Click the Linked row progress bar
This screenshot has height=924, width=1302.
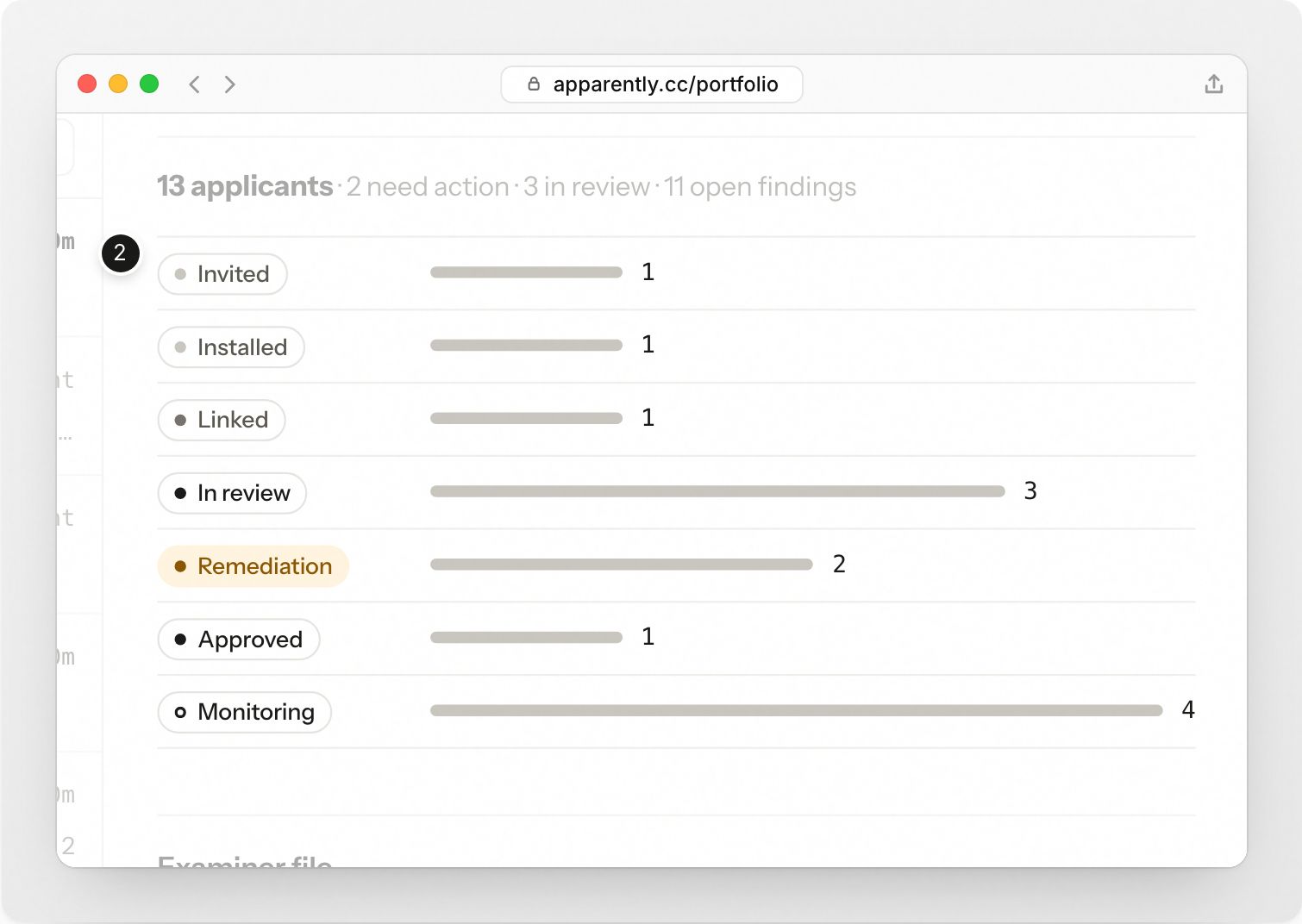[526, 418]
